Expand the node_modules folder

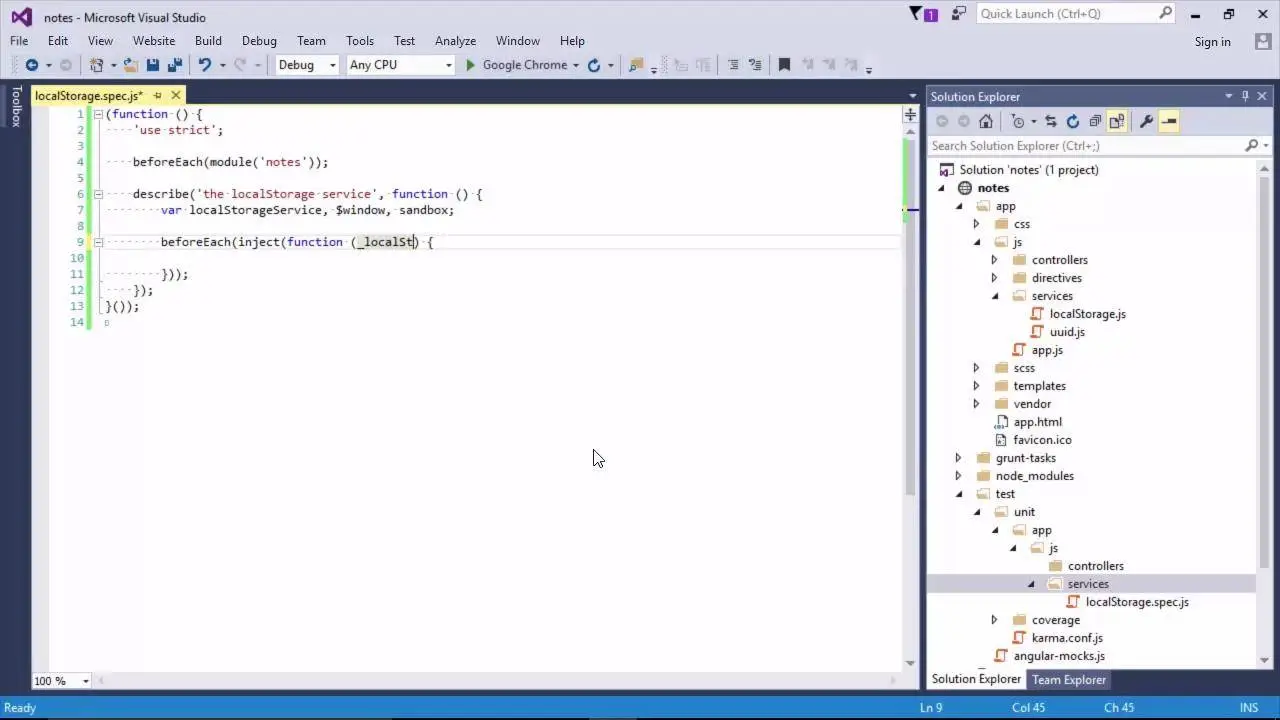[958, 476]
